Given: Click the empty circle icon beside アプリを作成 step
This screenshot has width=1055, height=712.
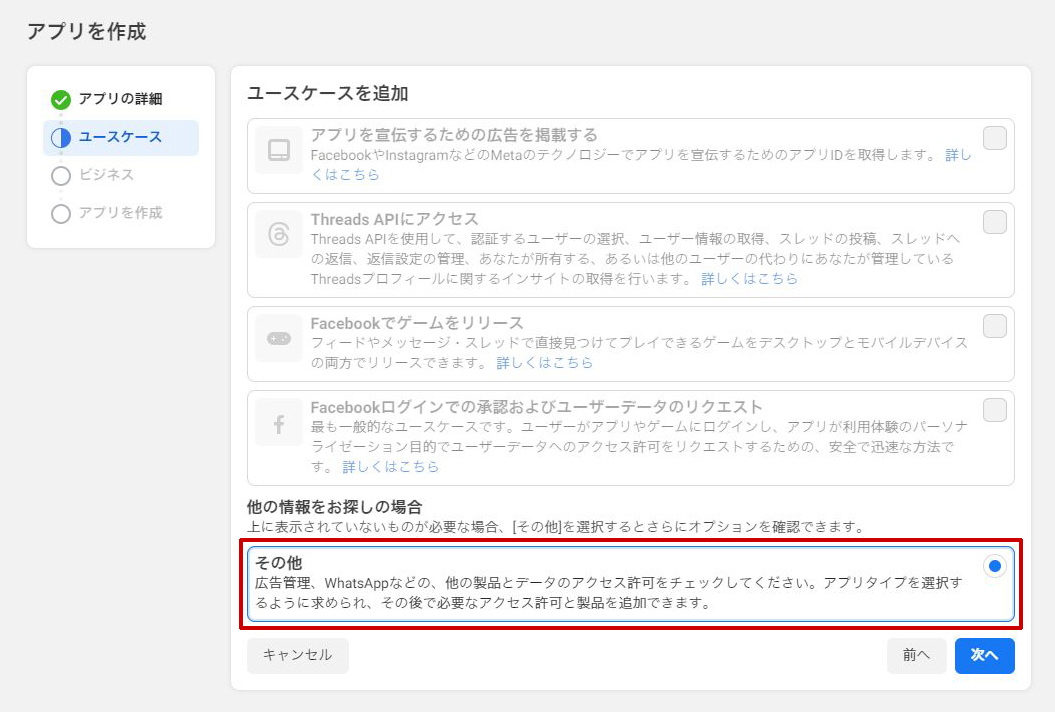Looking at the screenshot, I should click(61, 214).
